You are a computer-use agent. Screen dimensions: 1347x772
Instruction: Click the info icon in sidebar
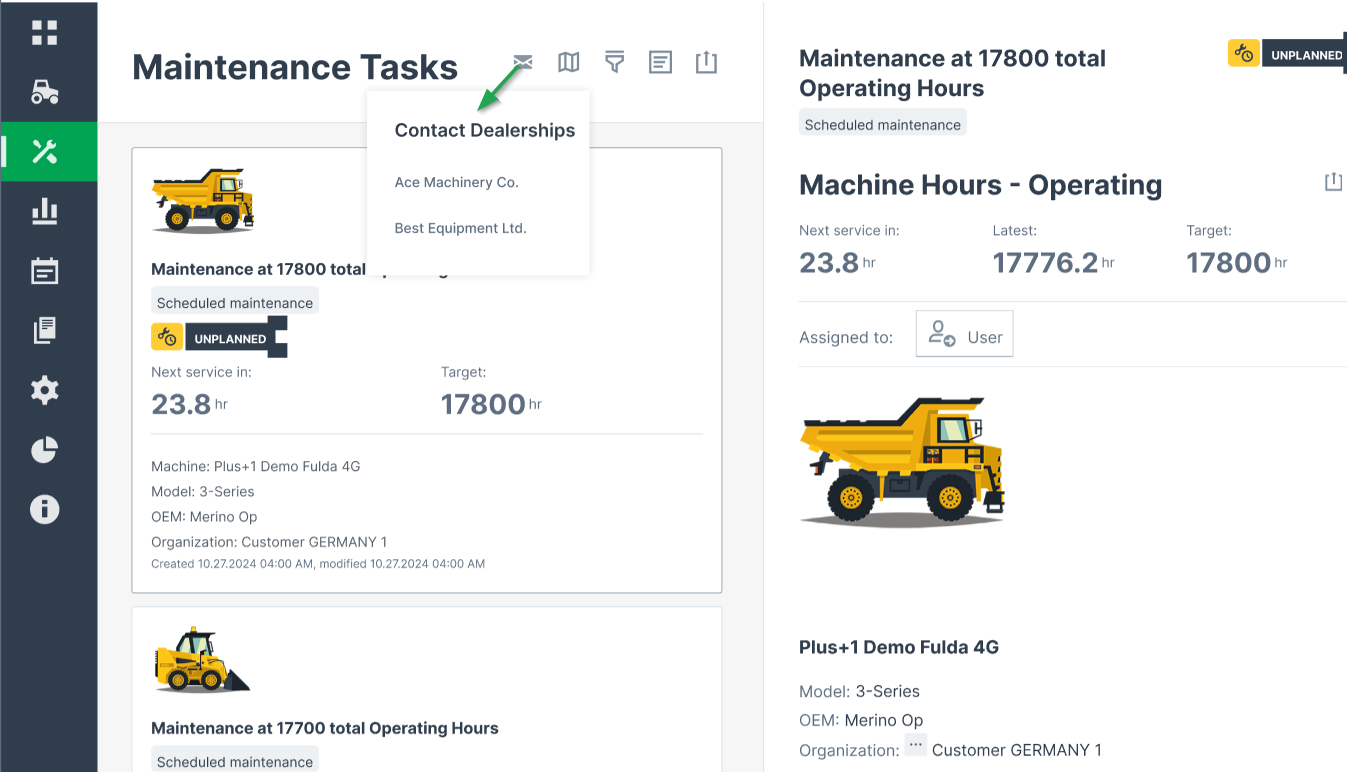[x=45, y=510]
